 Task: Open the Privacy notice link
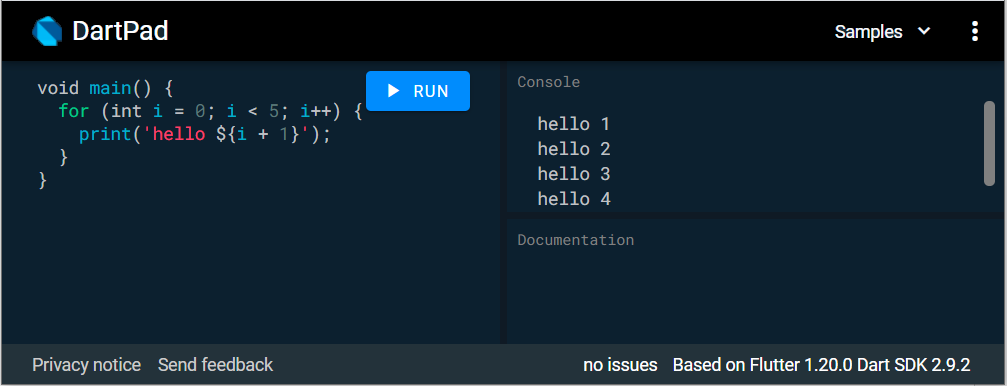point(87,365)
